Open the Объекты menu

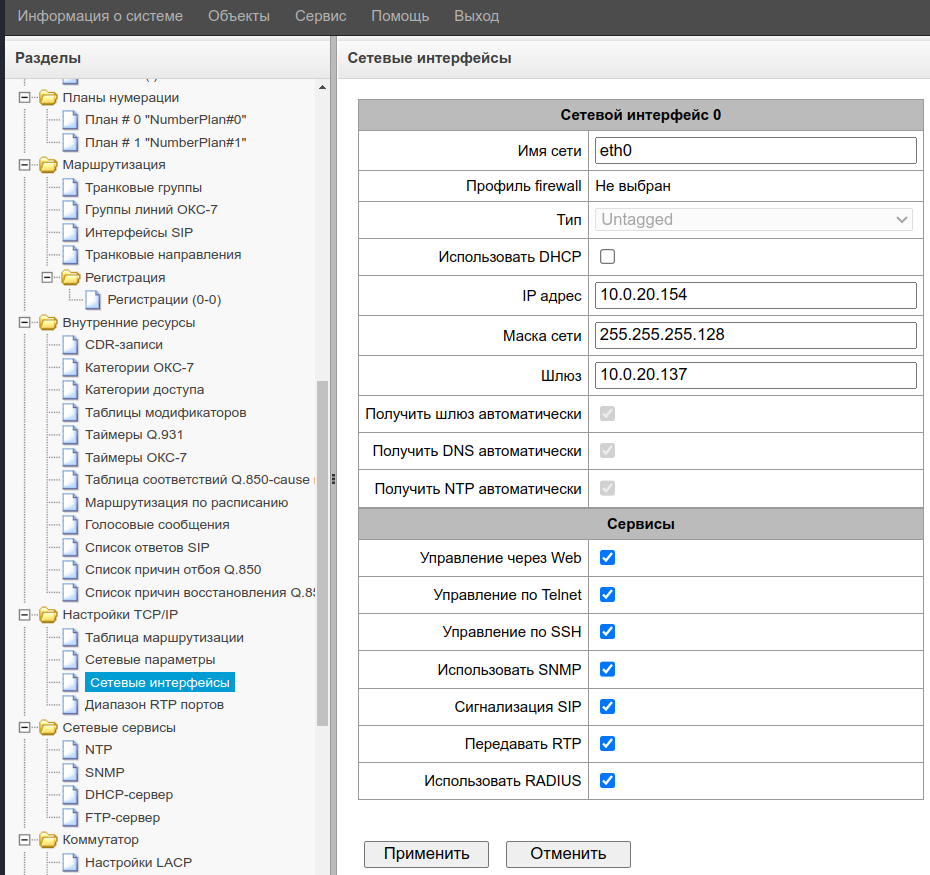coord(239,16)
